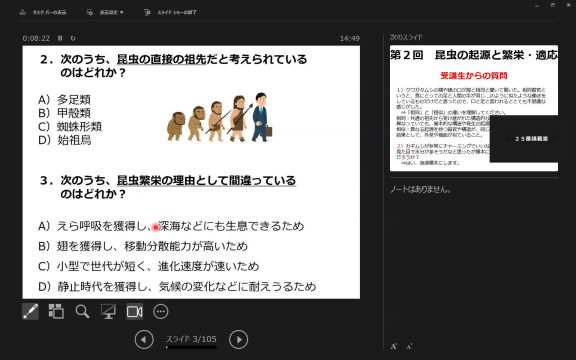This screenshot has width=576, height=360.
Task: Toggle the camera video button
Action: click(x=134, y=312)
